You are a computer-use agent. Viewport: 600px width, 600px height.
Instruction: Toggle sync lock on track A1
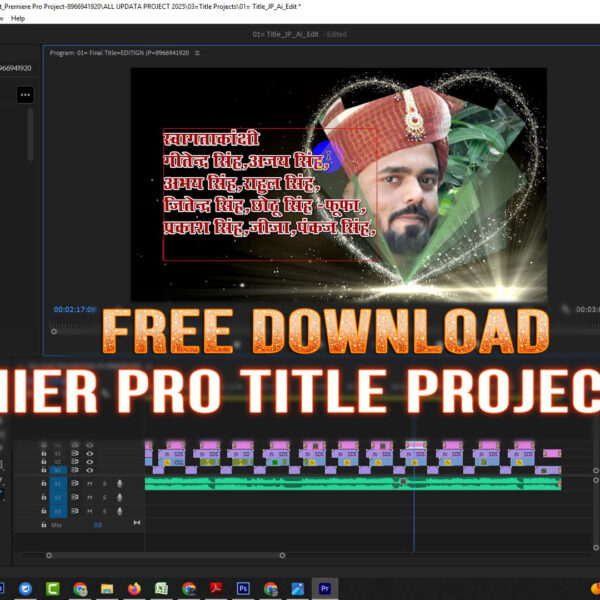coord(75,484)
